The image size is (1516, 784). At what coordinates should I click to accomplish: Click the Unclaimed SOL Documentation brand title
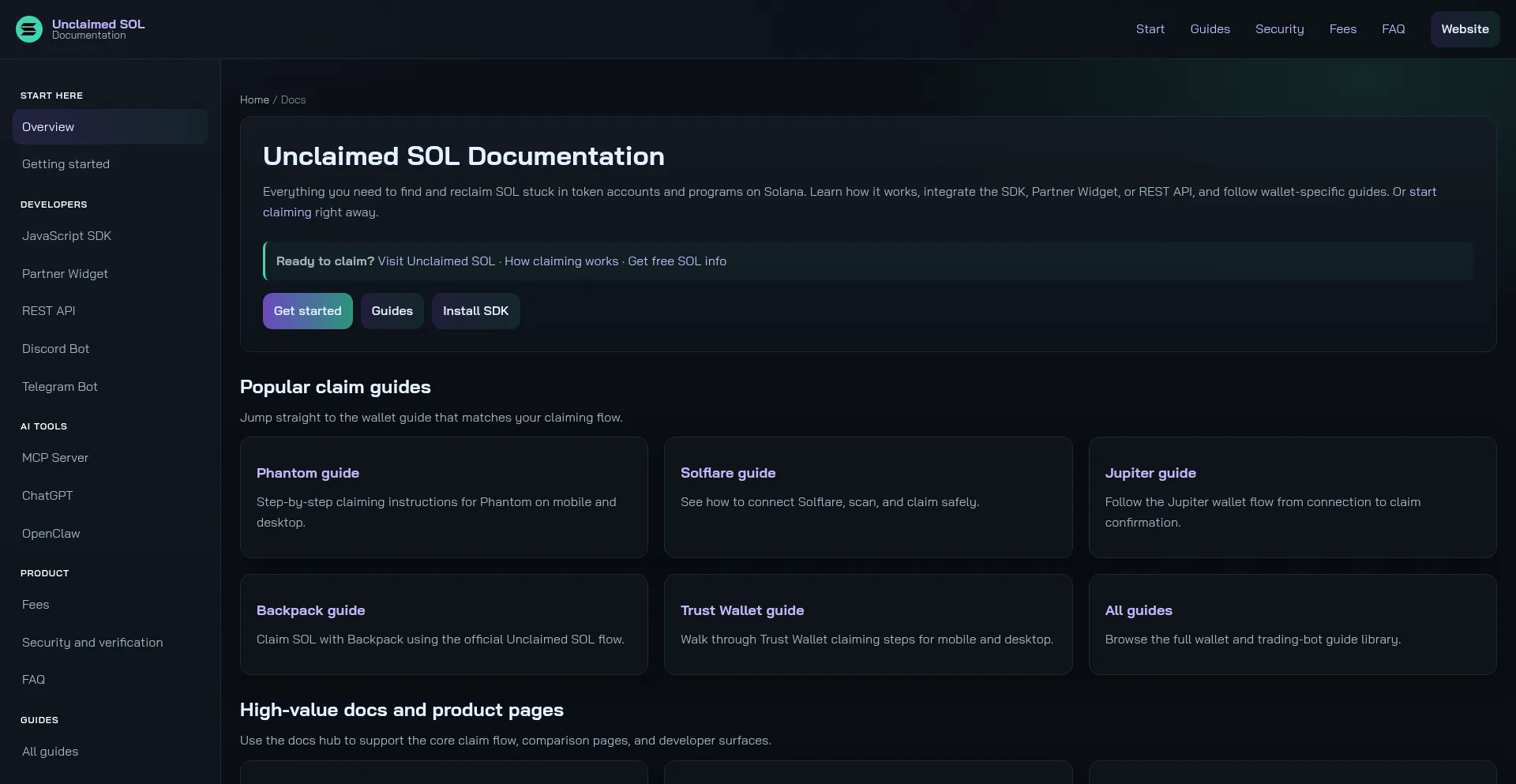click(x=99, y=29)
